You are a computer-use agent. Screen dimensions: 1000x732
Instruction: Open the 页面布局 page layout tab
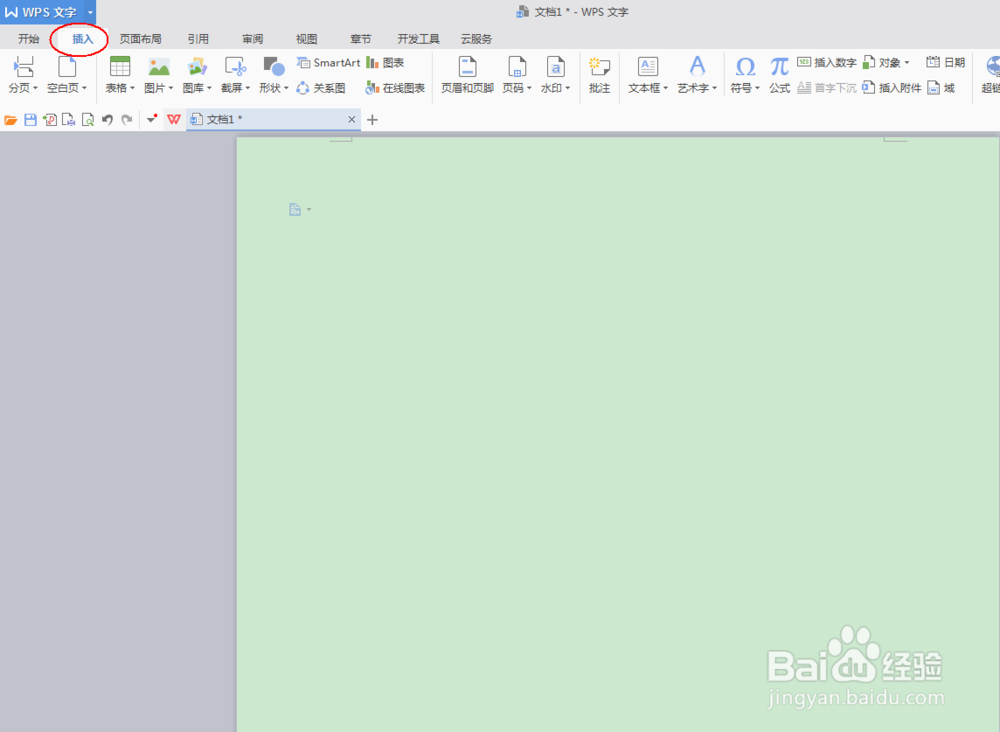pos(140,39)
